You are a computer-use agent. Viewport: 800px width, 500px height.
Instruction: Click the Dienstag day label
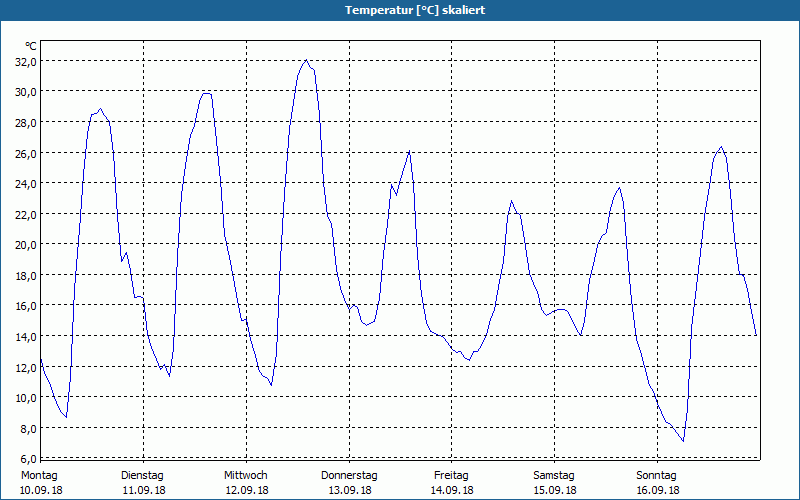coord(142,476)
